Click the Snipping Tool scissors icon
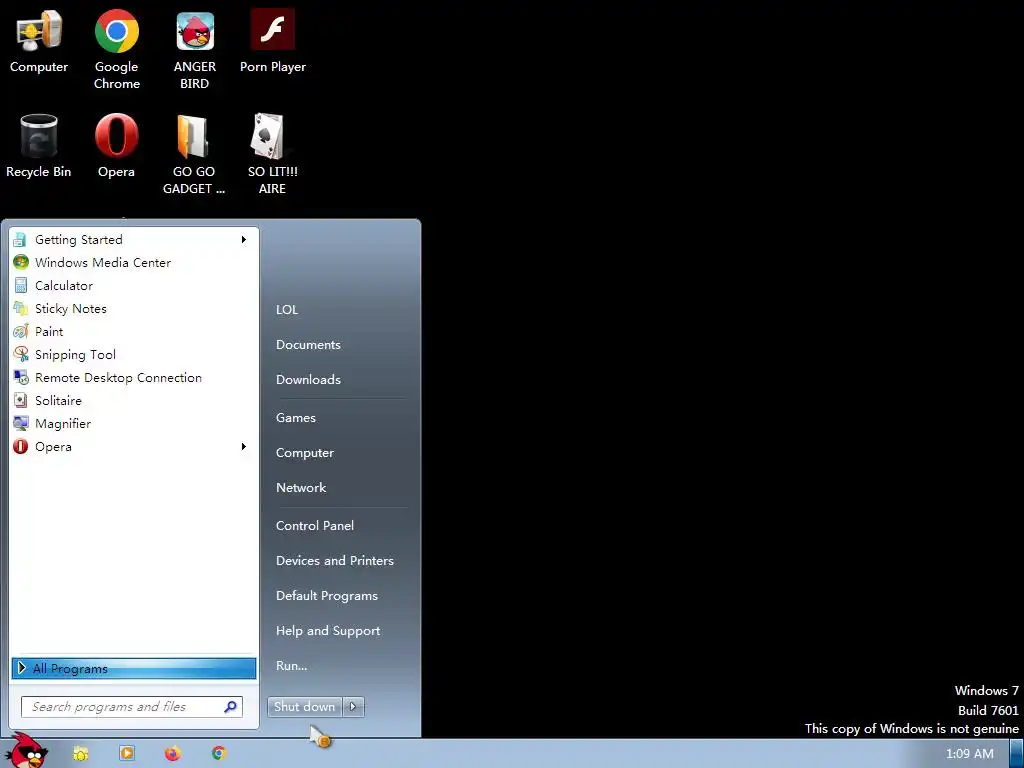This screenshot has width=1024, height=768. click(20, 354)
